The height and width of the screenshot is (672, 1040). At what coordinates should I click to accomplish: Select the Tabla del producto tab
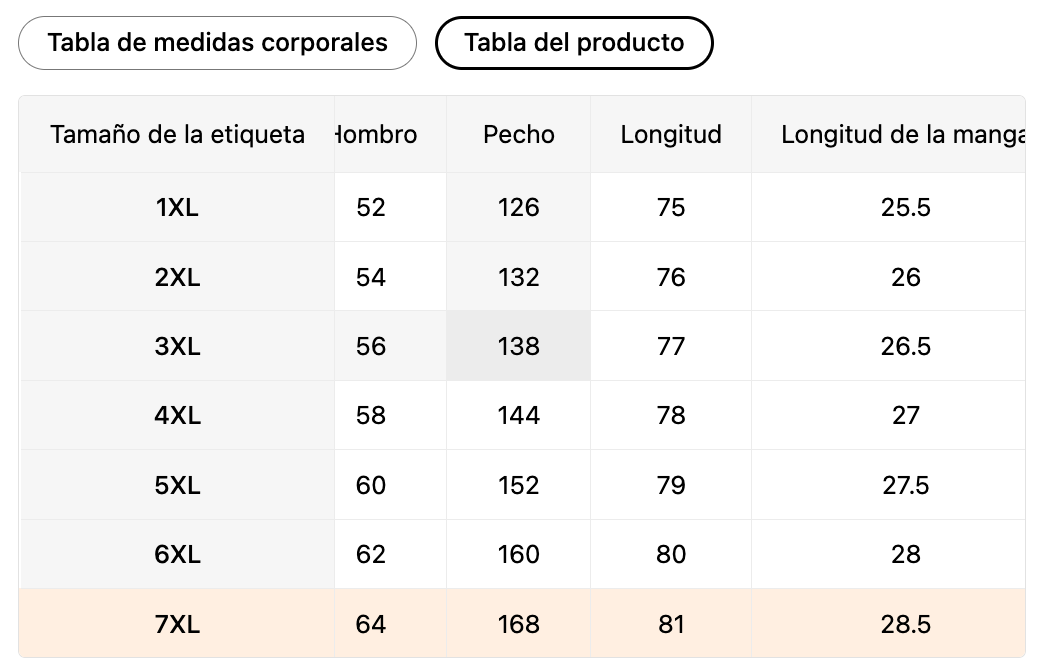pos(574,43)
